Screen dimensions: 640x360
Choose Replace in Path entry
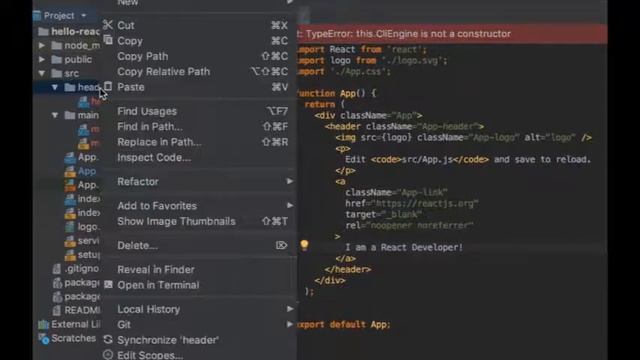coord(198,142)
